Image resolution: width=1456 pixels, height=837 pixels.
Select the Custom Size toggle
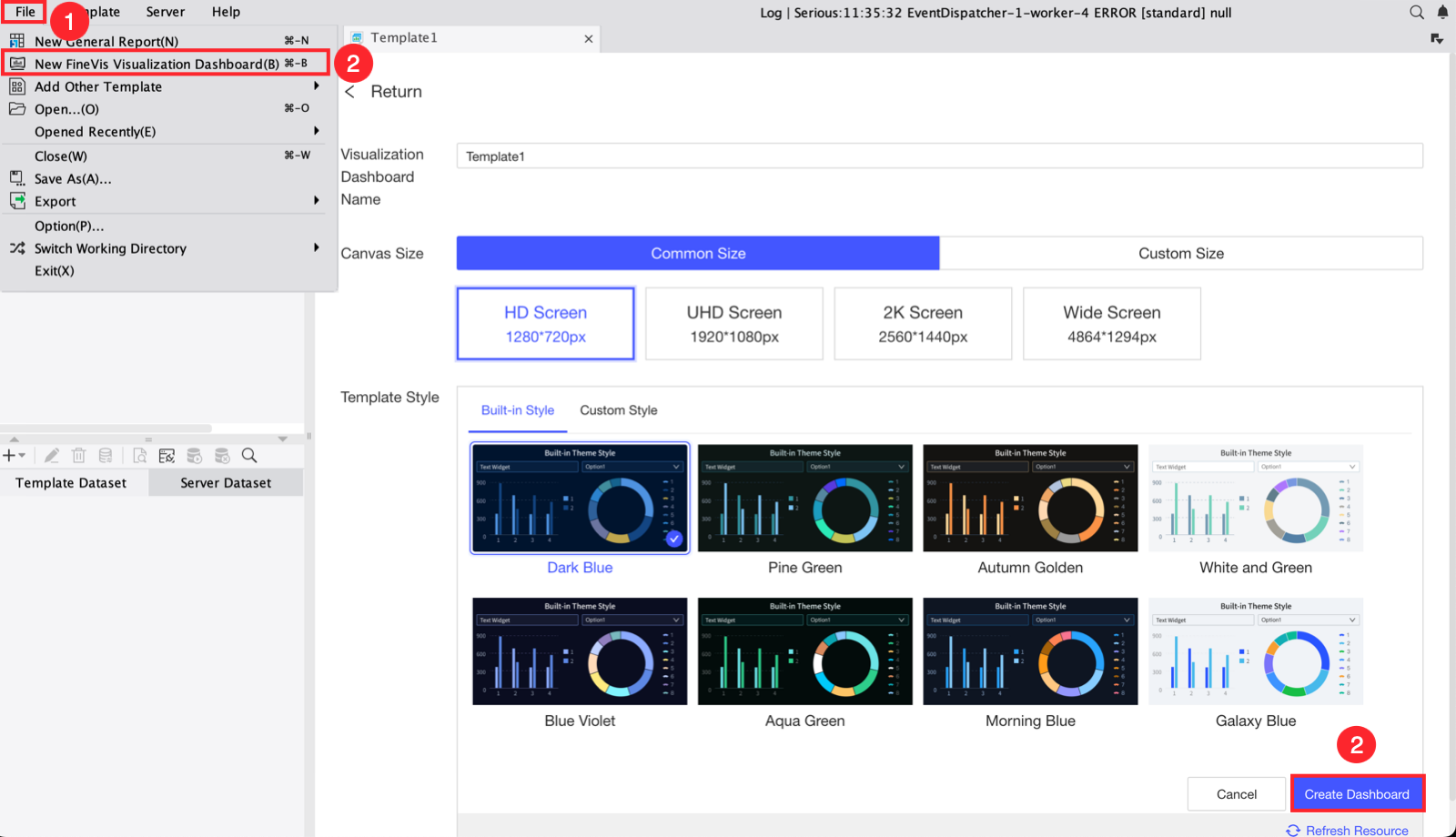(1181, 254)
